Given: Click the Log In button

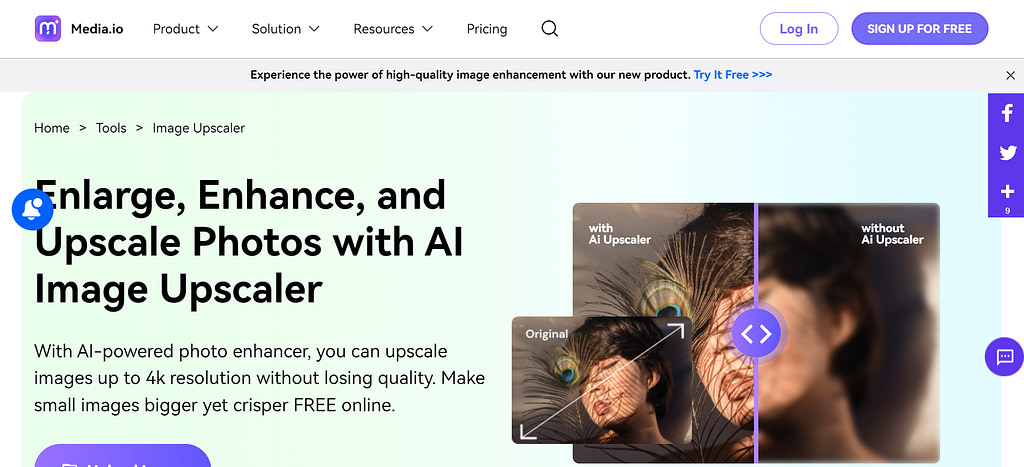Looking at the screenshot, I should point(799,29).
